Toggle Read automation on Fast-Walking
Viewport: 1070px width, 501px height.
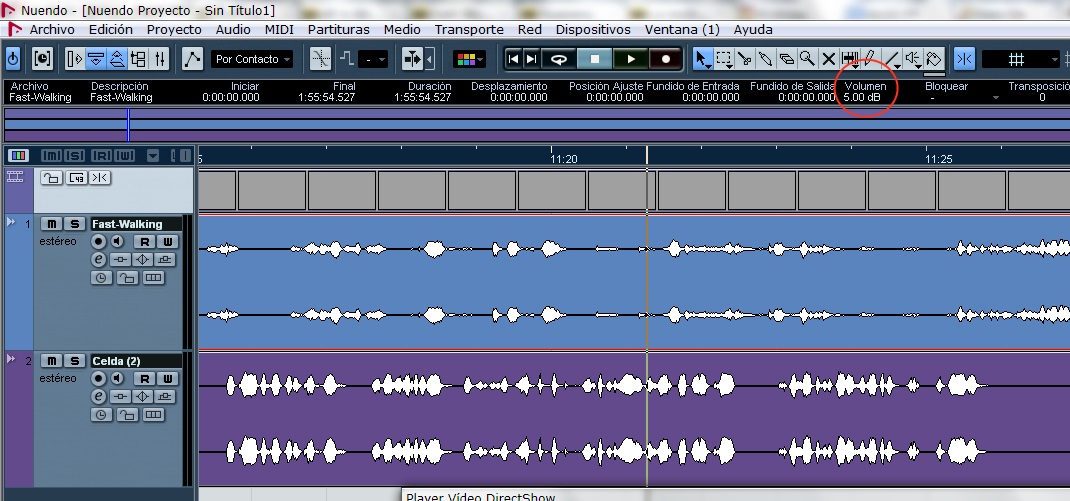click(x=144, y=242)
